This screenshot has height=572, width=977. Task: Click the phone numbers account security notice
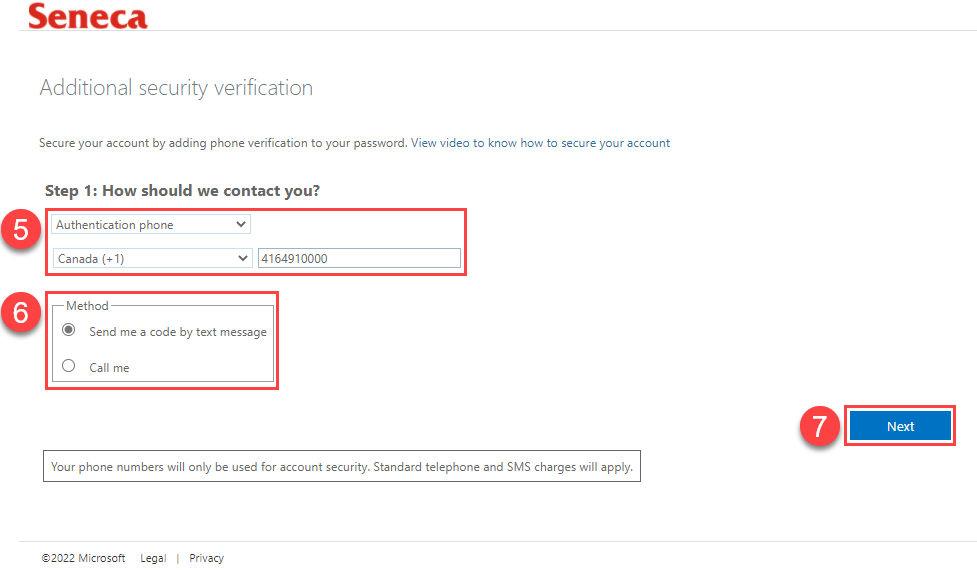tap(341, 466)
